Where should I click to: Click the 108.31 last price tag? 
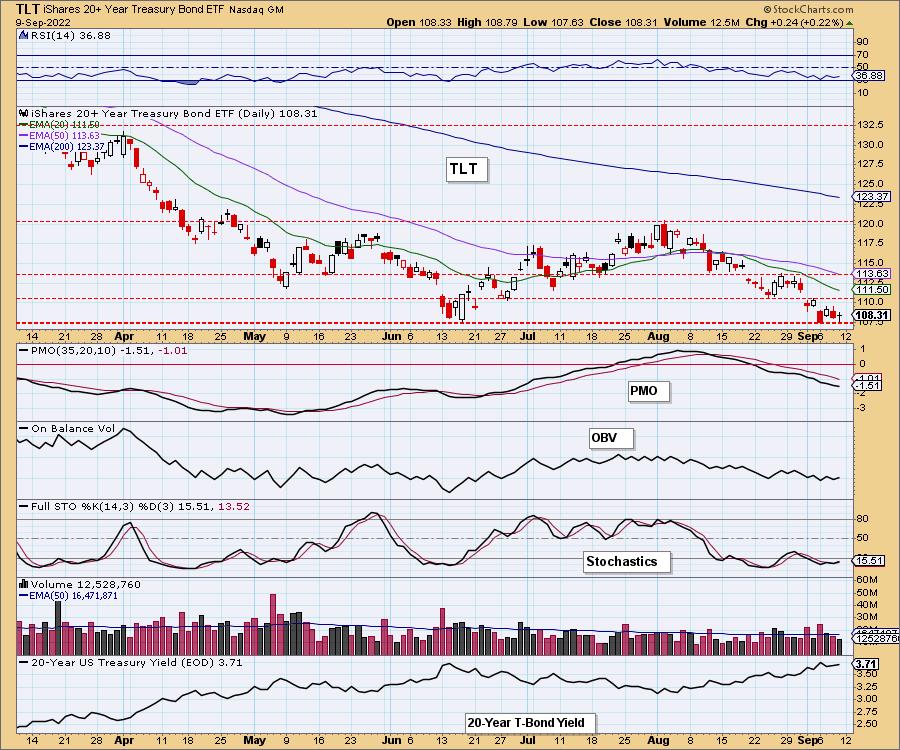point(872,315)
